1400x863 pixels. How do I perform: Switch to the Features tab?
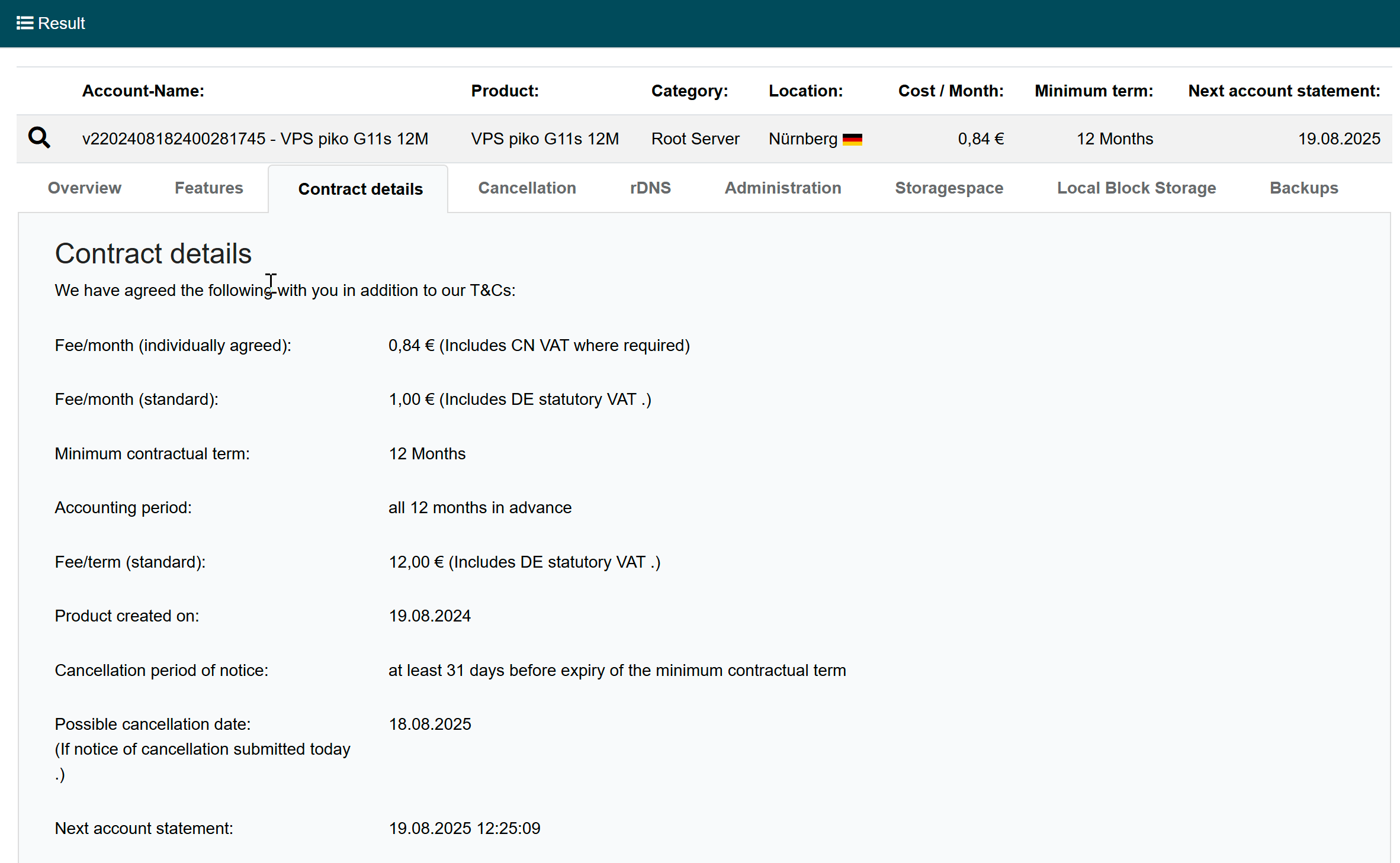(x=208, y=188)
